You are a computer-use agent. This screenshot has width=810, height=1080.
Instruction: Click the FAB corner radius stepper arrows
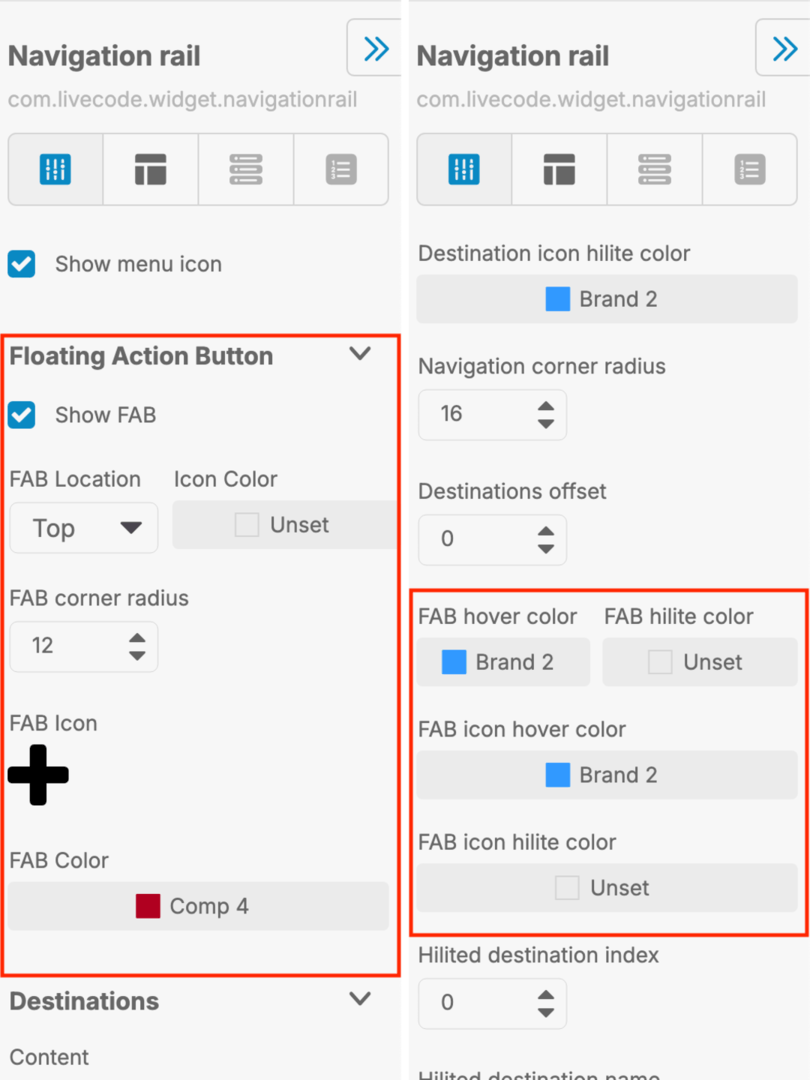tap(137, 645)
